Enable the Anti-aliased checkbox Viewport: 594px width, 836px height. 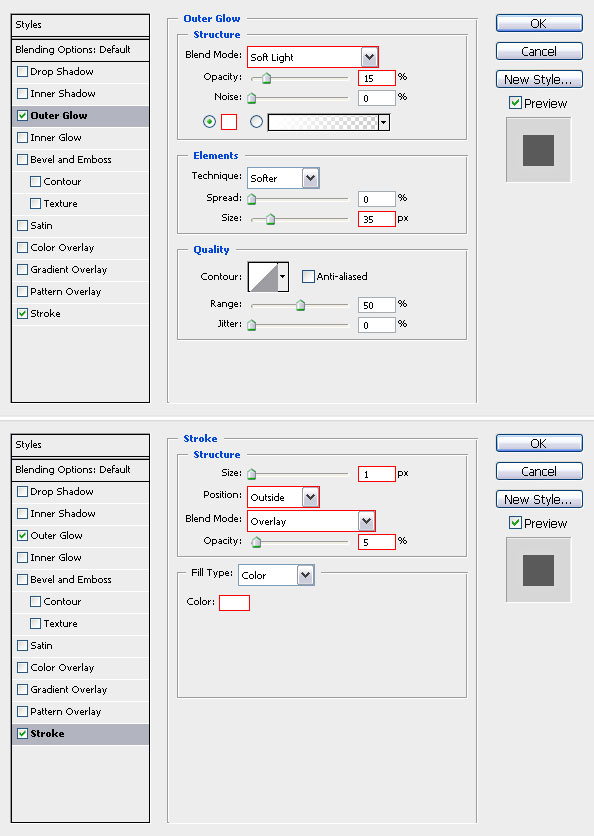[308, 276]
